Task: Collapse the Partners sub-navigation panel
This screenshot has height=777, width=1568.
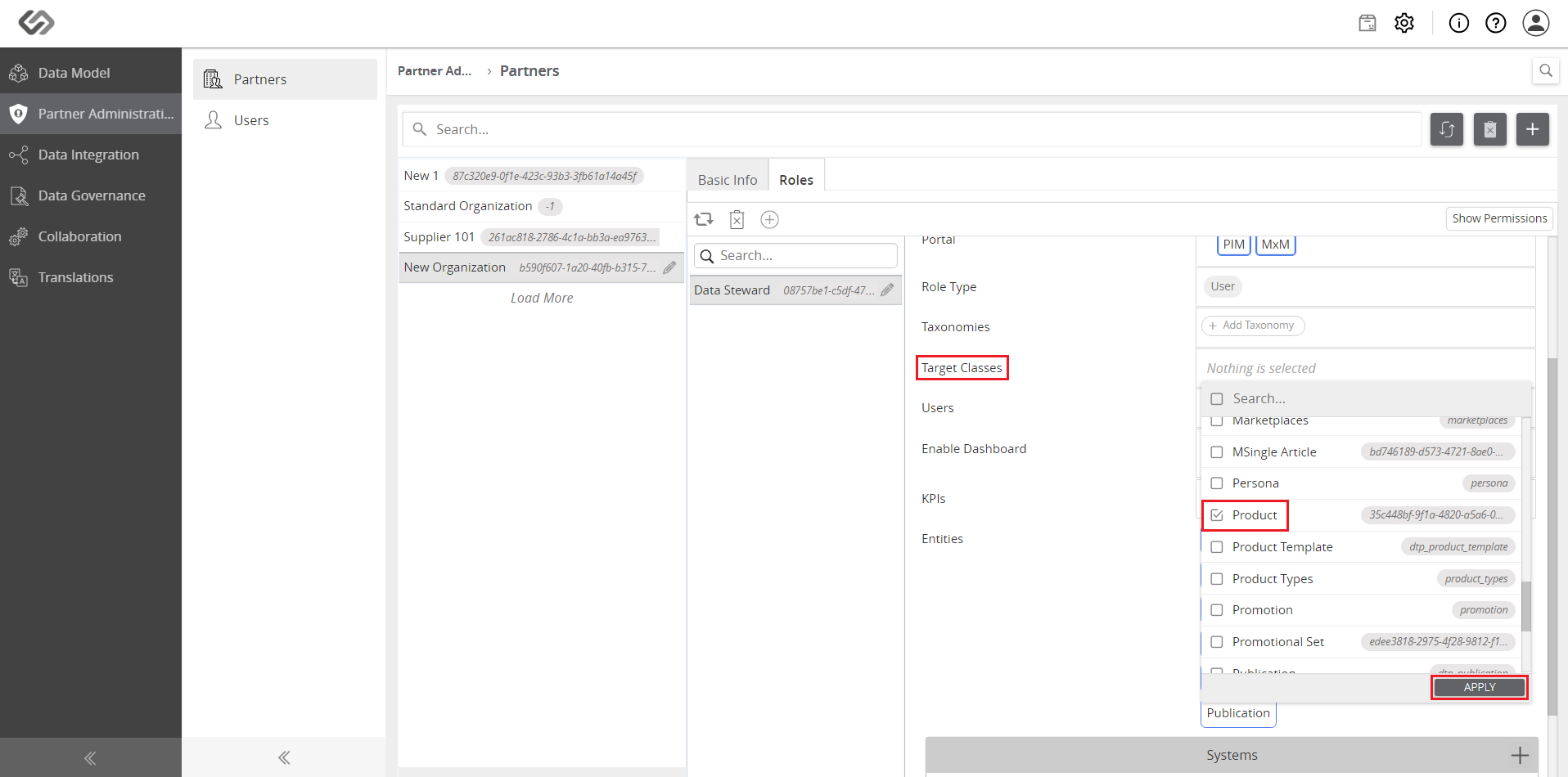Action: click(x=284, y=758)
